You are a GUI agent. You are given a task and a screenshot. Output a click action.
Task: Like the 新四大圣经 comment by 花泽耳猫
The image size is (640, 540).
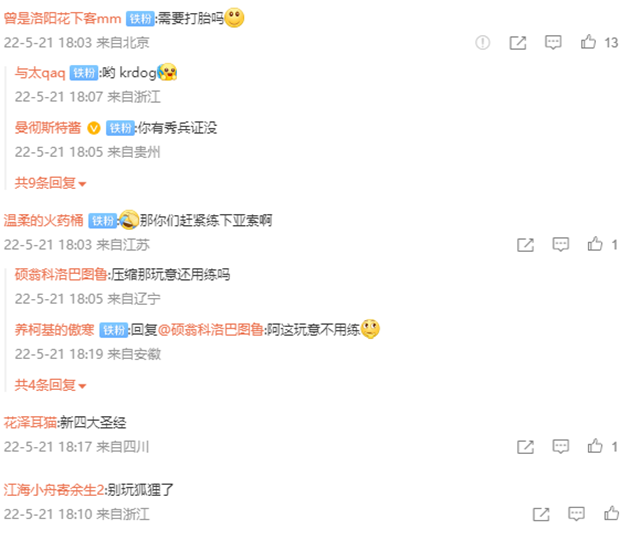click(x=595, y=446)
